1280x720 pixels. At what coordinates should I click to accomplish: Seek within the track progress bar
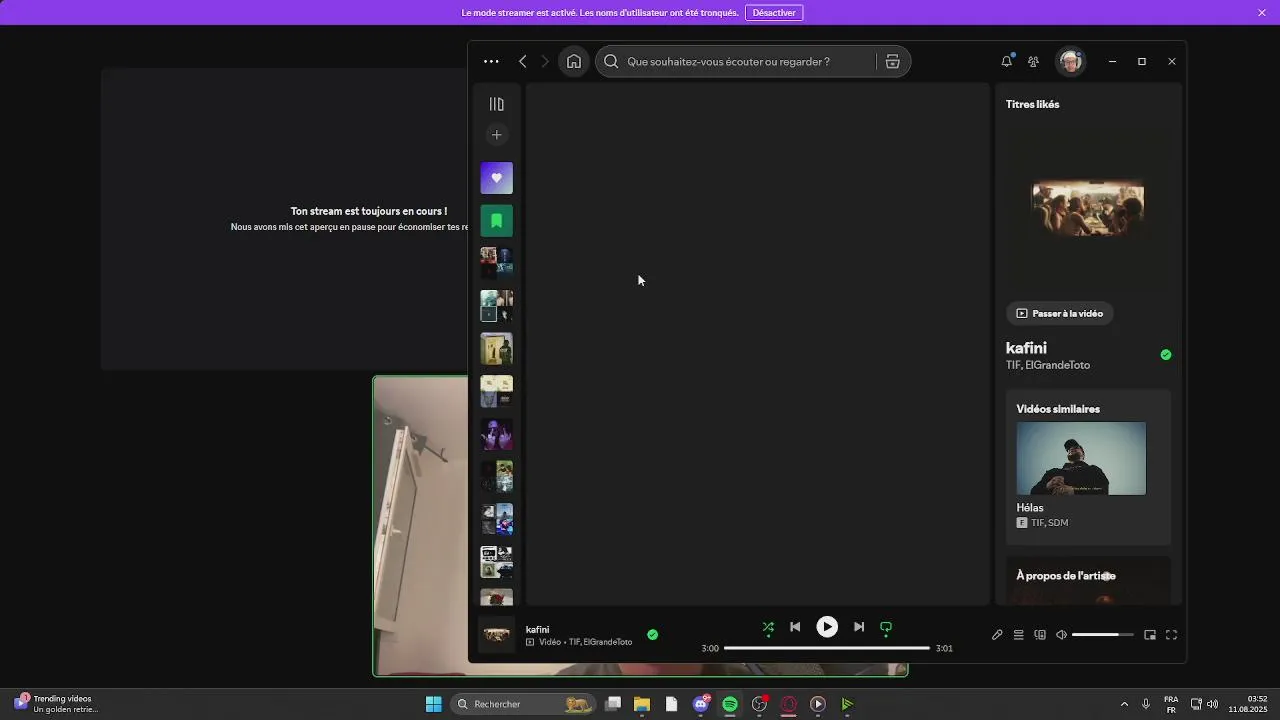coord(826,648)
